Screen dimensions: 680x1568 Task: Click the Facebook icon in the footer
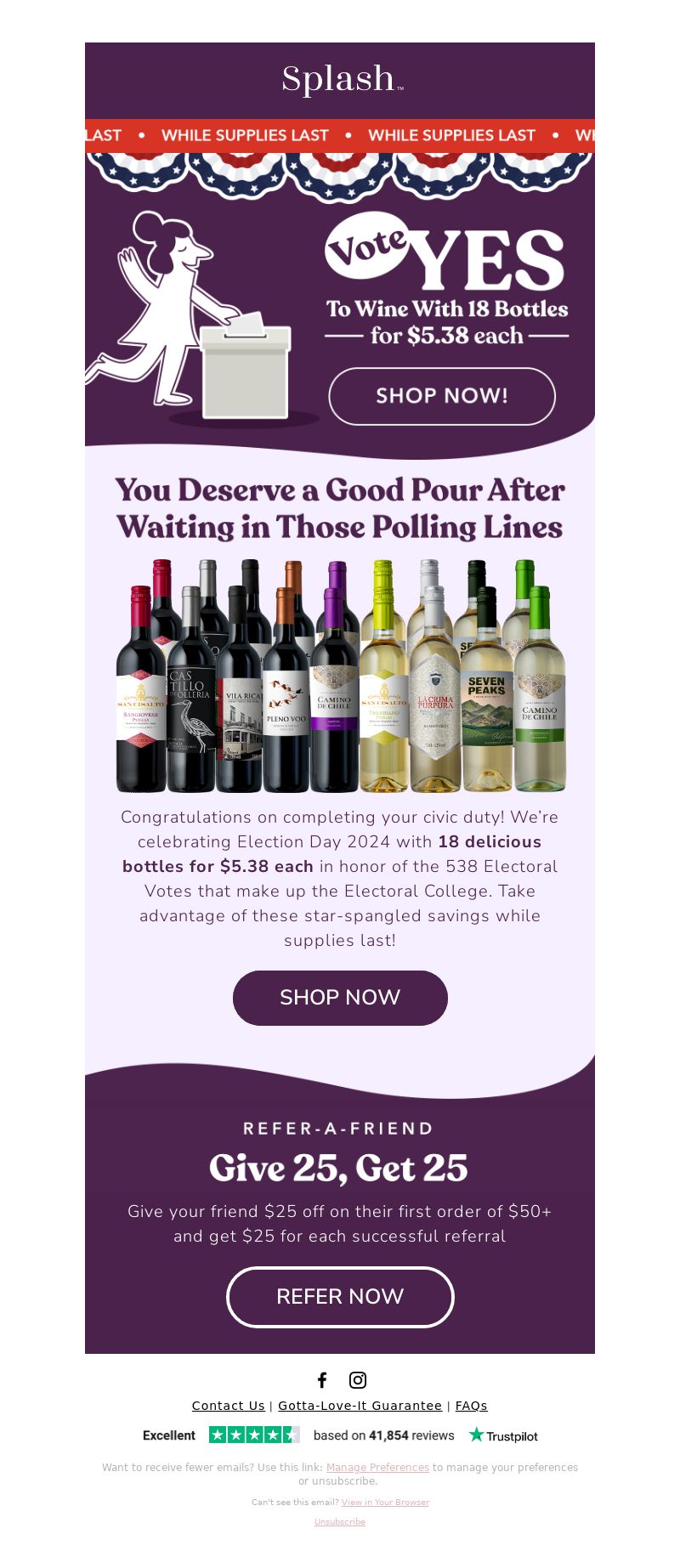coord(322,1379)
